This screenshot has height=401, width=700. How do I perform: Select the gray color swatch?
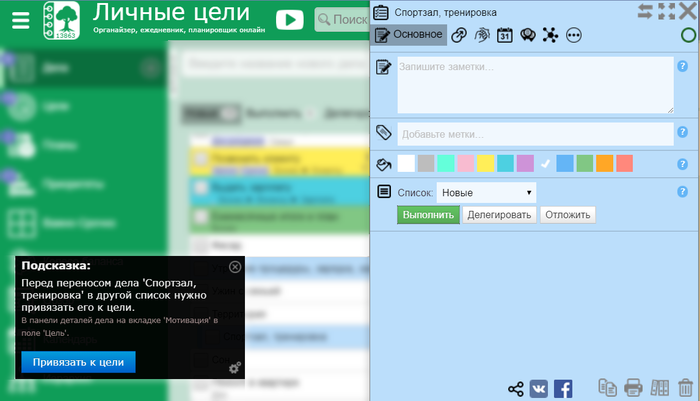point(426,163)
